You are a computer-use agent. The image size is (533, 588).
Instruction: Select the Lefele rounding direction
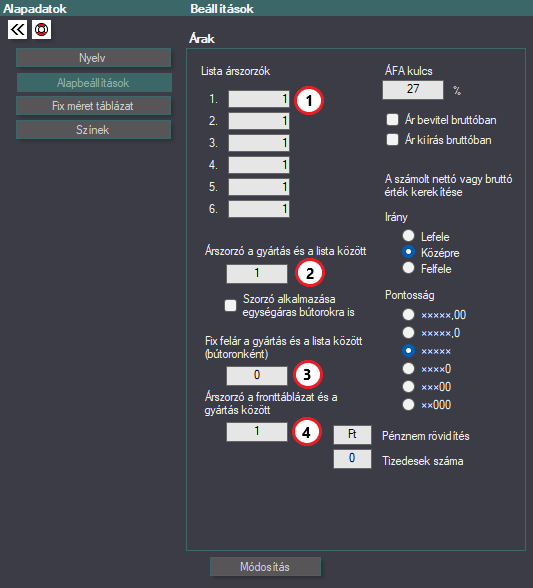(408, 236)
